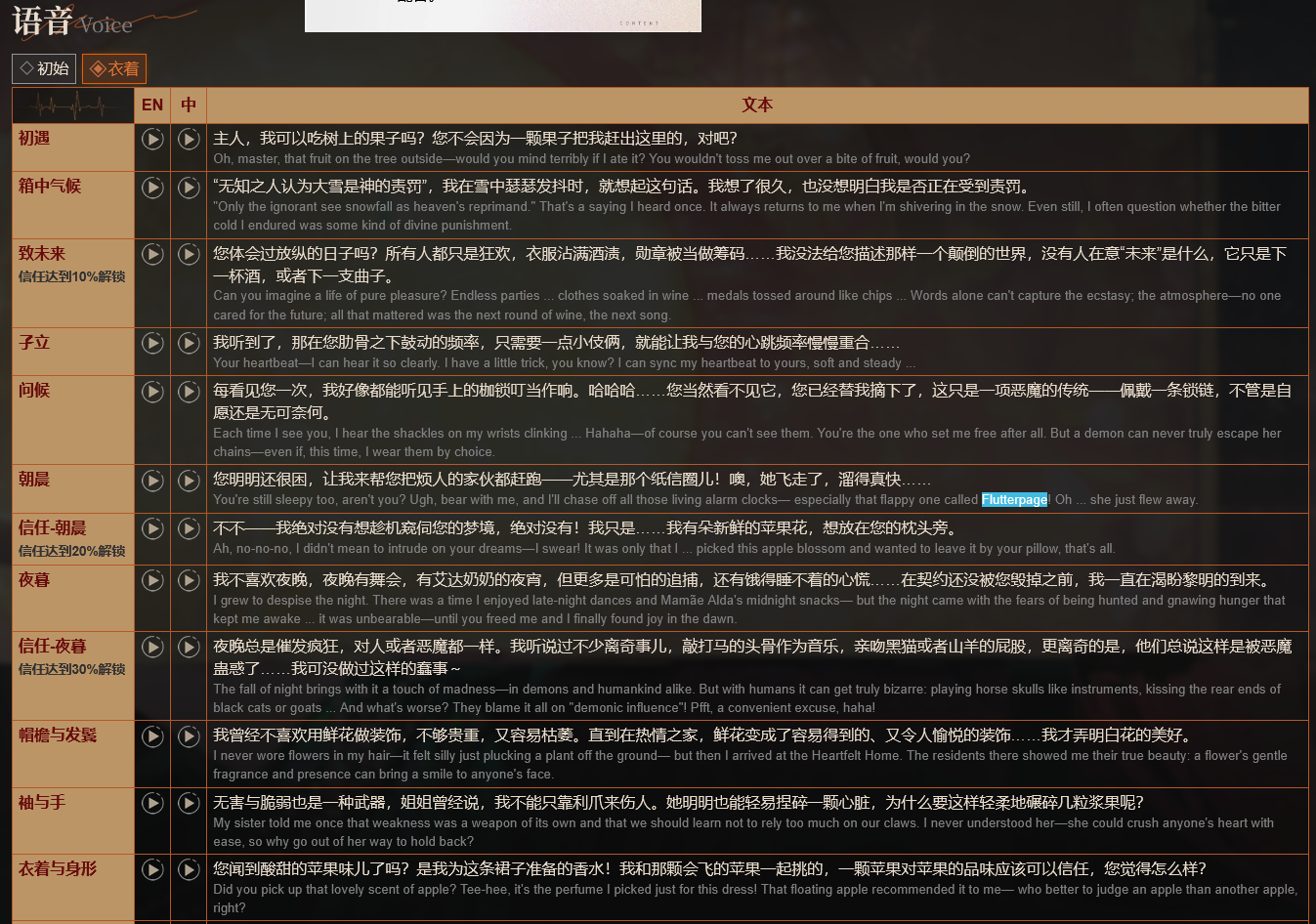Play EN audio for 箱中气候 row

pos(152,187)
